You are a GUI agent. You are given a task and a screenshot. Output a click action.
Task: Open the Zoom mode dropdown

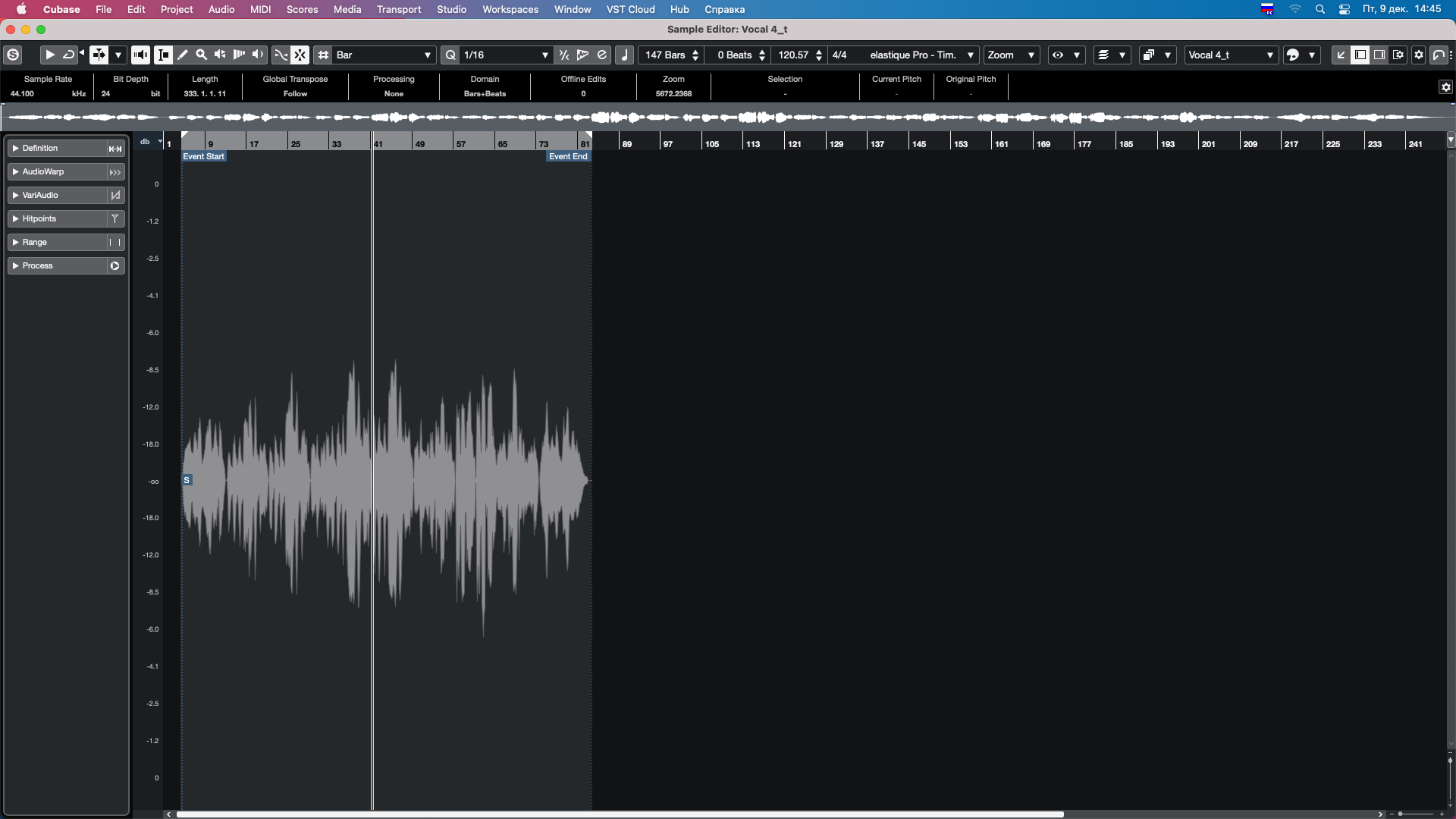pos(1011,55)
